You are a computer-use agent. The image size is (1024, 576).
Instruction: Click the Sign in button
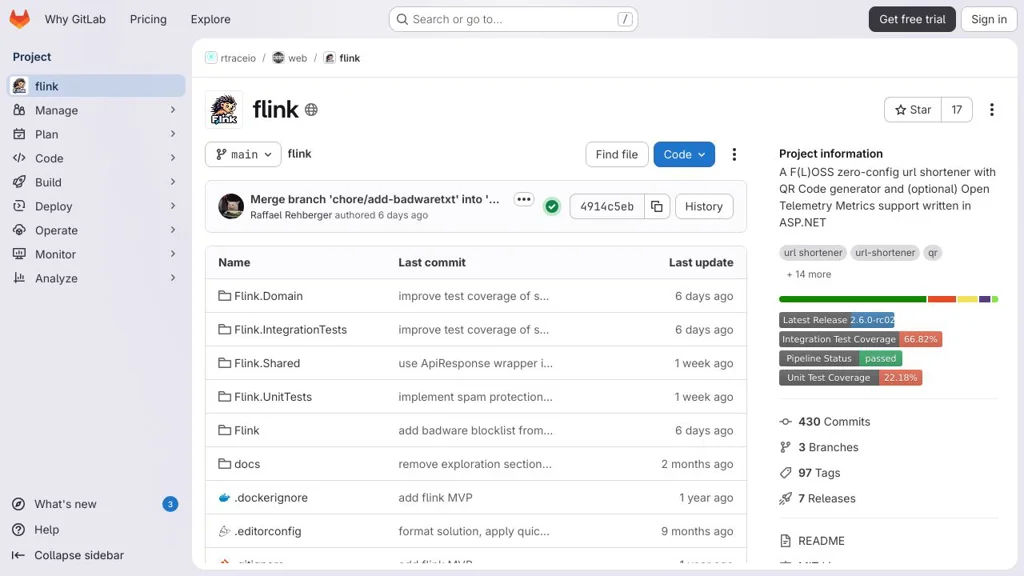click(989, 19)
